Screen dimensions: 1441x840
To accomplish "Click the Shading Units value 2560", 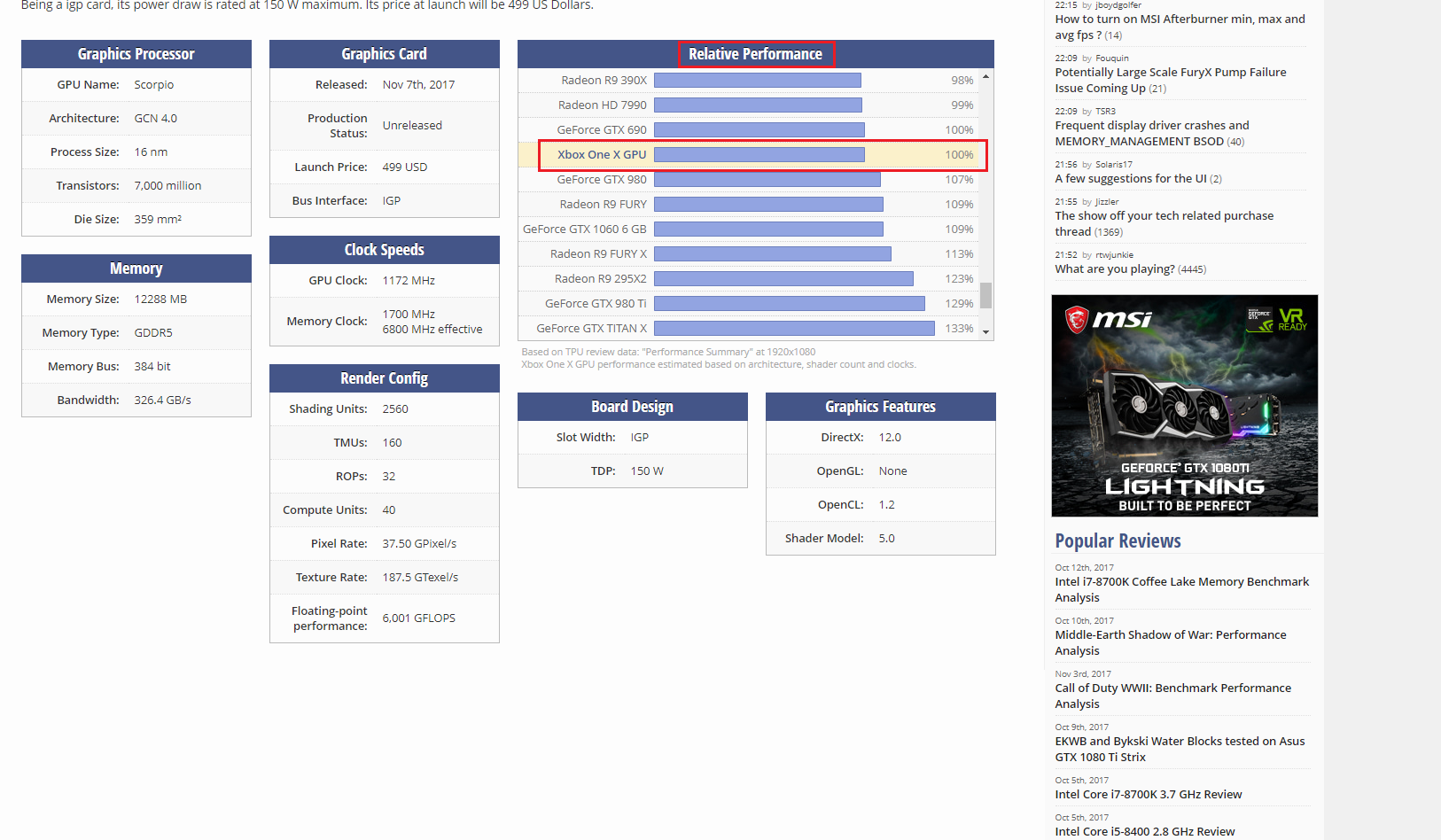I will tap(395, 408).
